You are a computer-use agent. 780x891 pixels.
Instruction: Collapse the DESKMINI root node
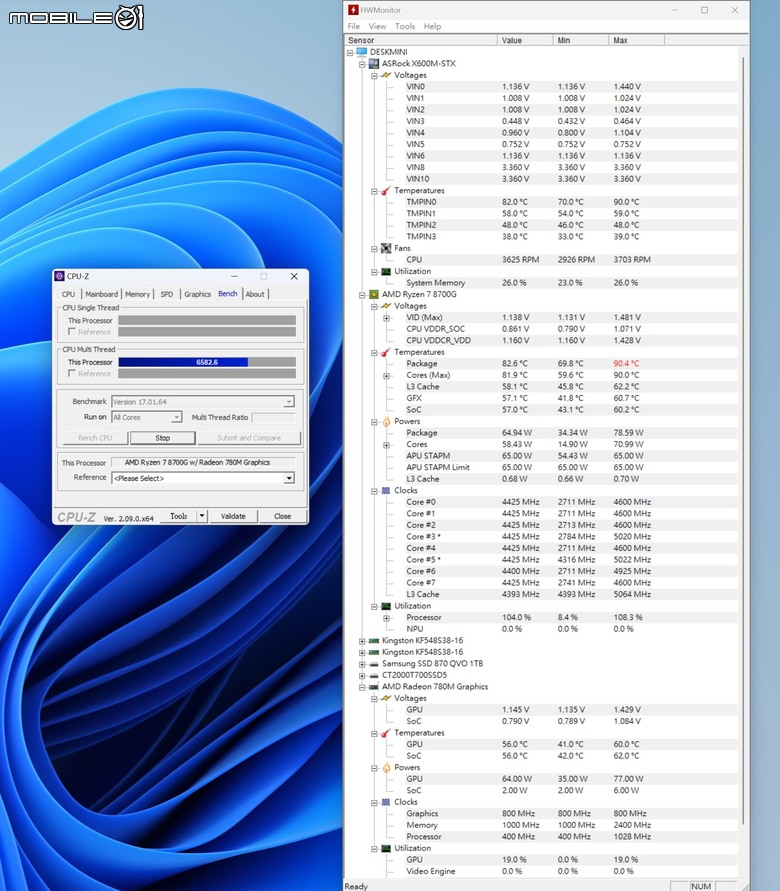(350, 52)
